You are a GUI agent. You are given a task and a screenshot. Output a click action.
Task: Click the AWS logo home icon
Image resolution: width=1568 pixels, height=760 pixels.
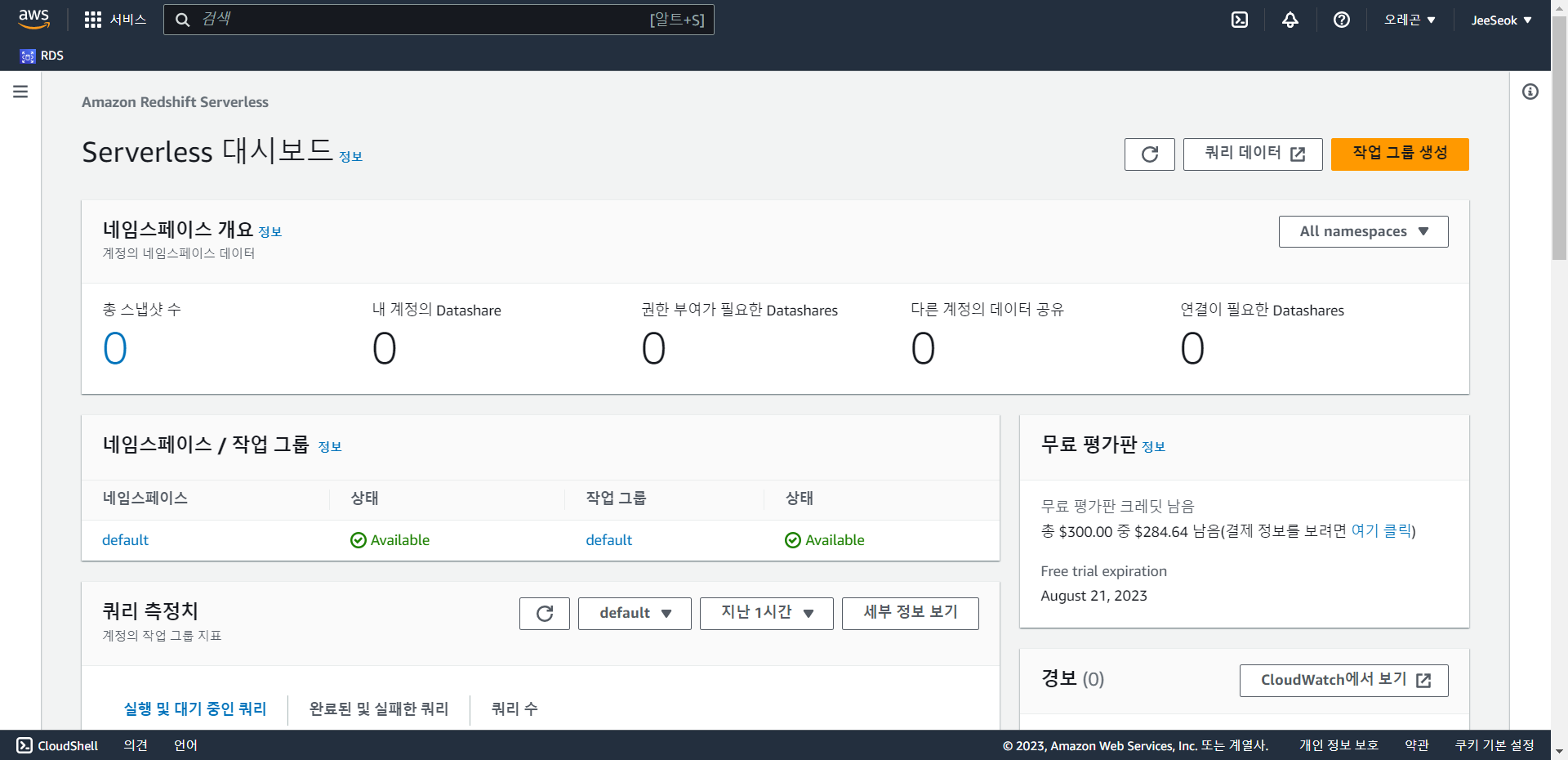click(x=33, y=20)
